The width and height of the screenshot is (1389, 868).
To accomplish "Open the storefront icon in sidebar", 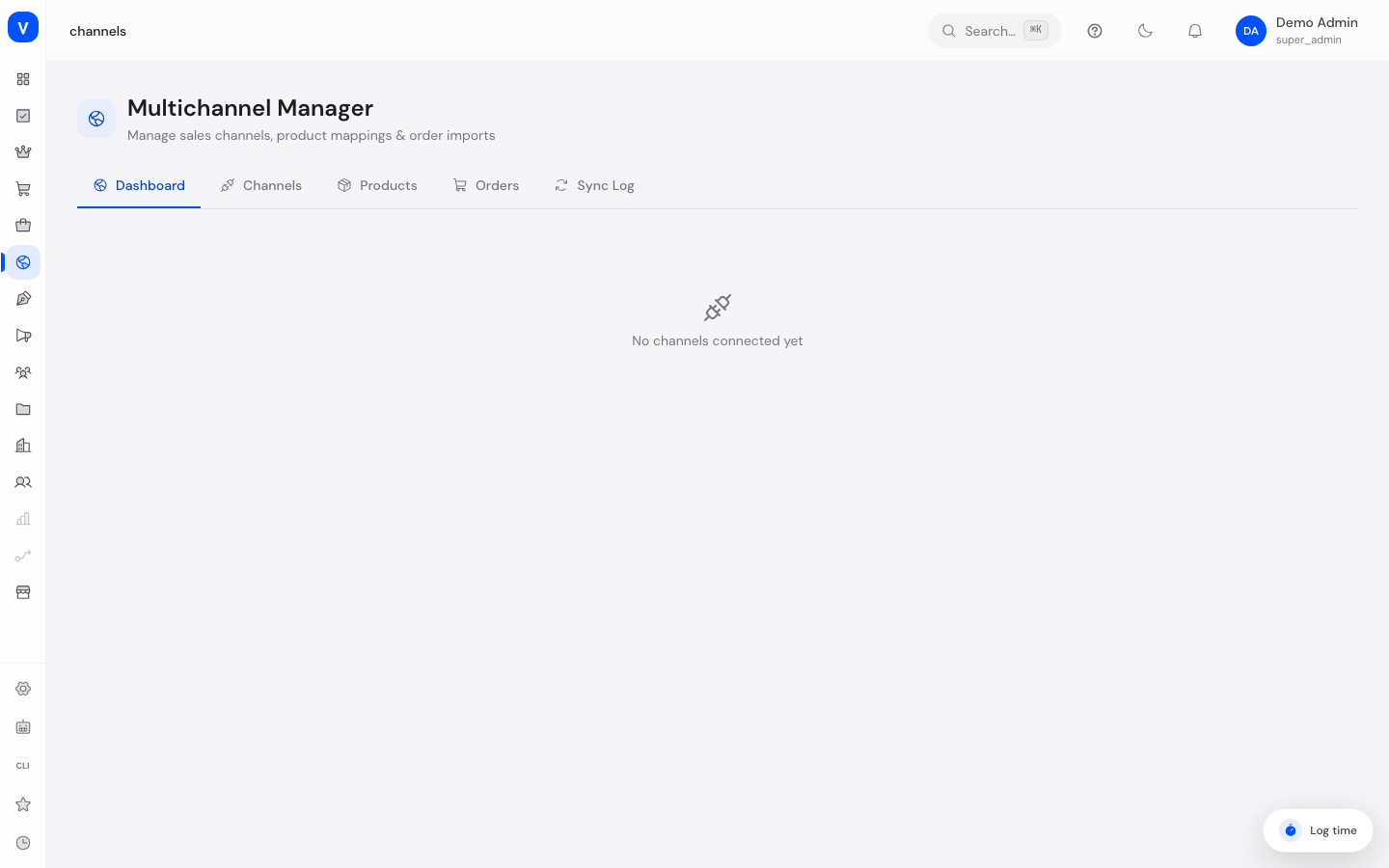I will [x=23, y=592].
